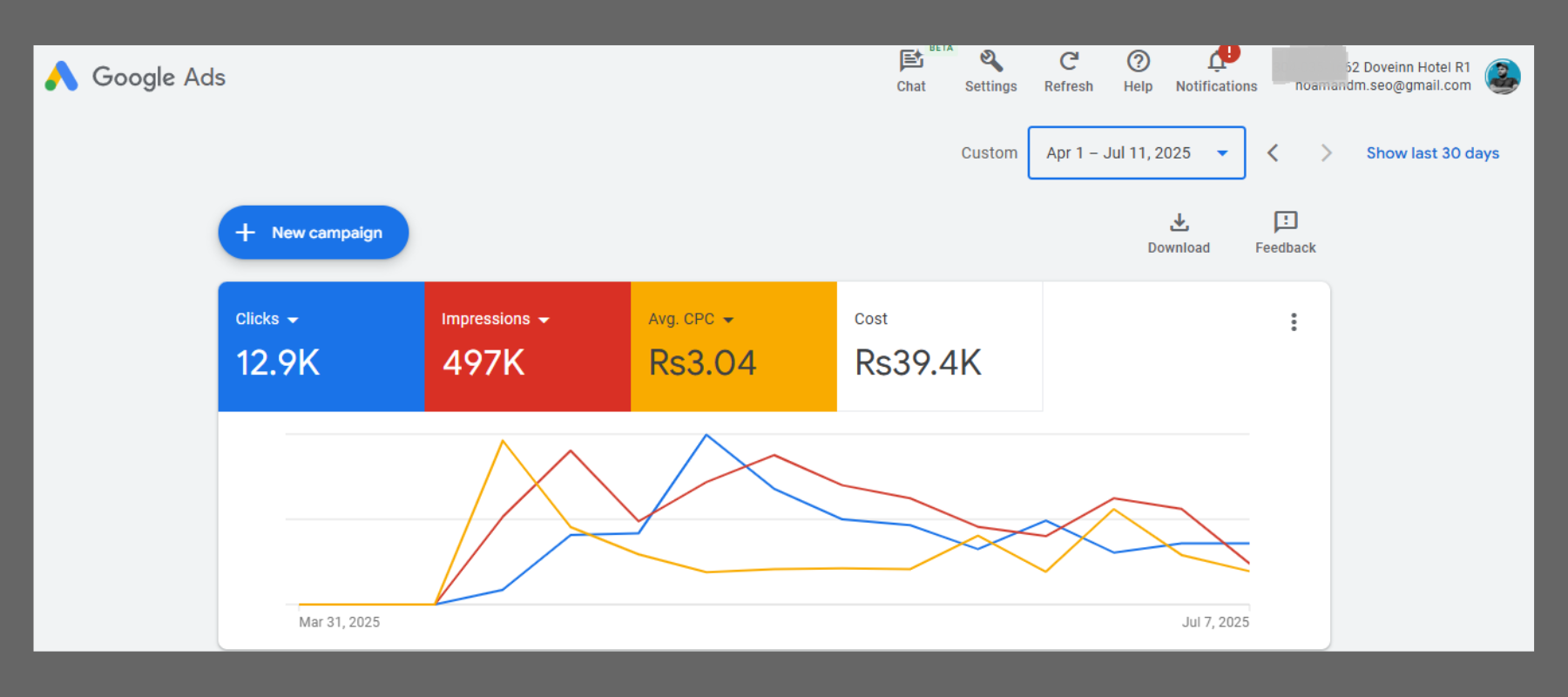Image resolution: width=1568 pixels, height=697 pixels.
Task: Open the Help question mark icon
Action: tap(1138, 62)
